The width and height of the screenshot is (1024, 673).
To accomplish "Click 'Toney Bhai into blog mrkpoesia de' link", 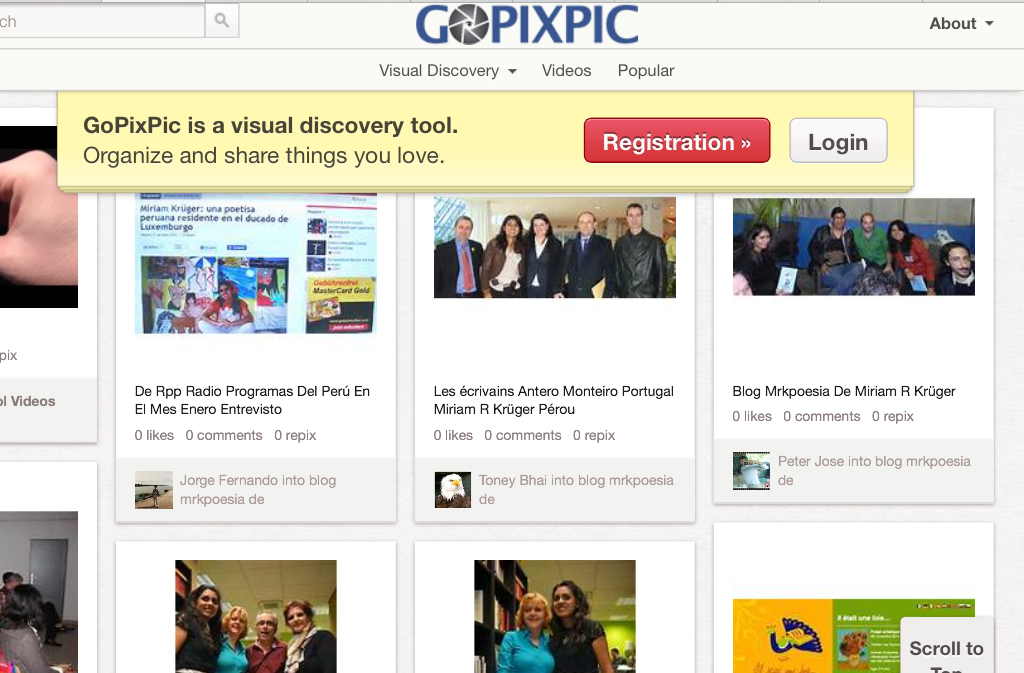I will 576,490.
